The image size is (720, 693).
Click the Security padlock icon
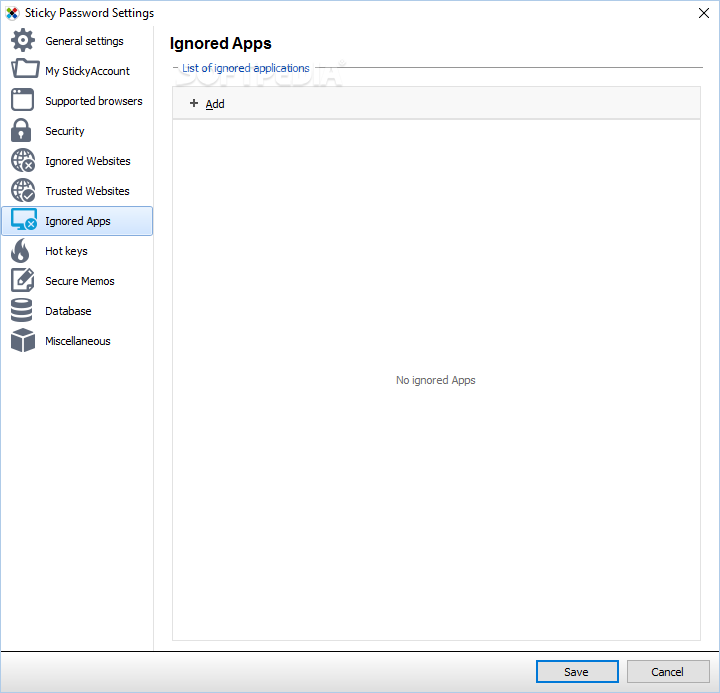pyautogui.click(x=21, y=130)
